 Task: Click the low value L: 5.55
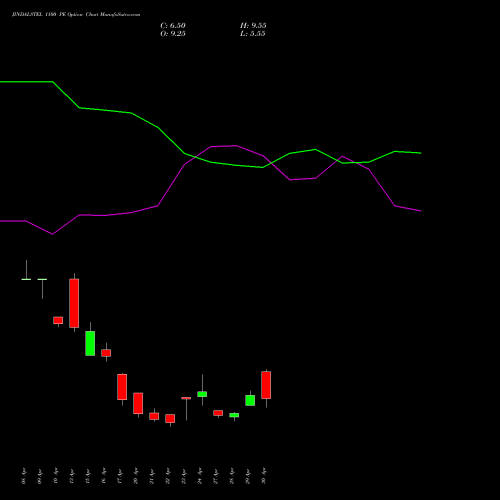coord(253,34)
